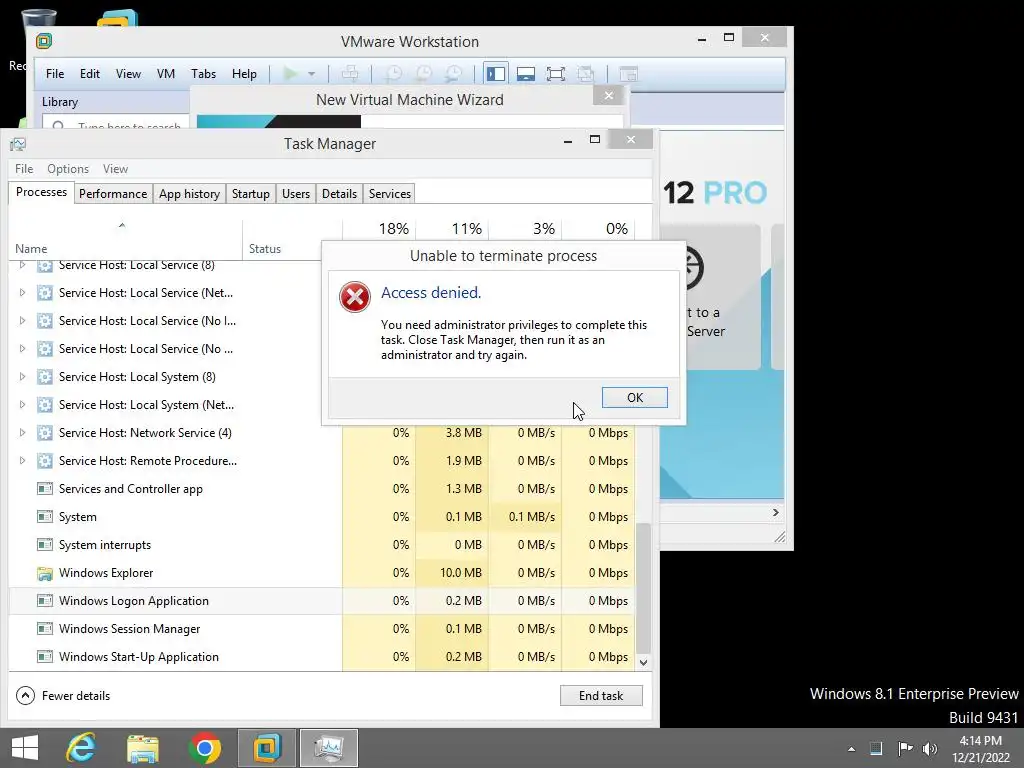Open VMware Help menu

tap(244, 74)
